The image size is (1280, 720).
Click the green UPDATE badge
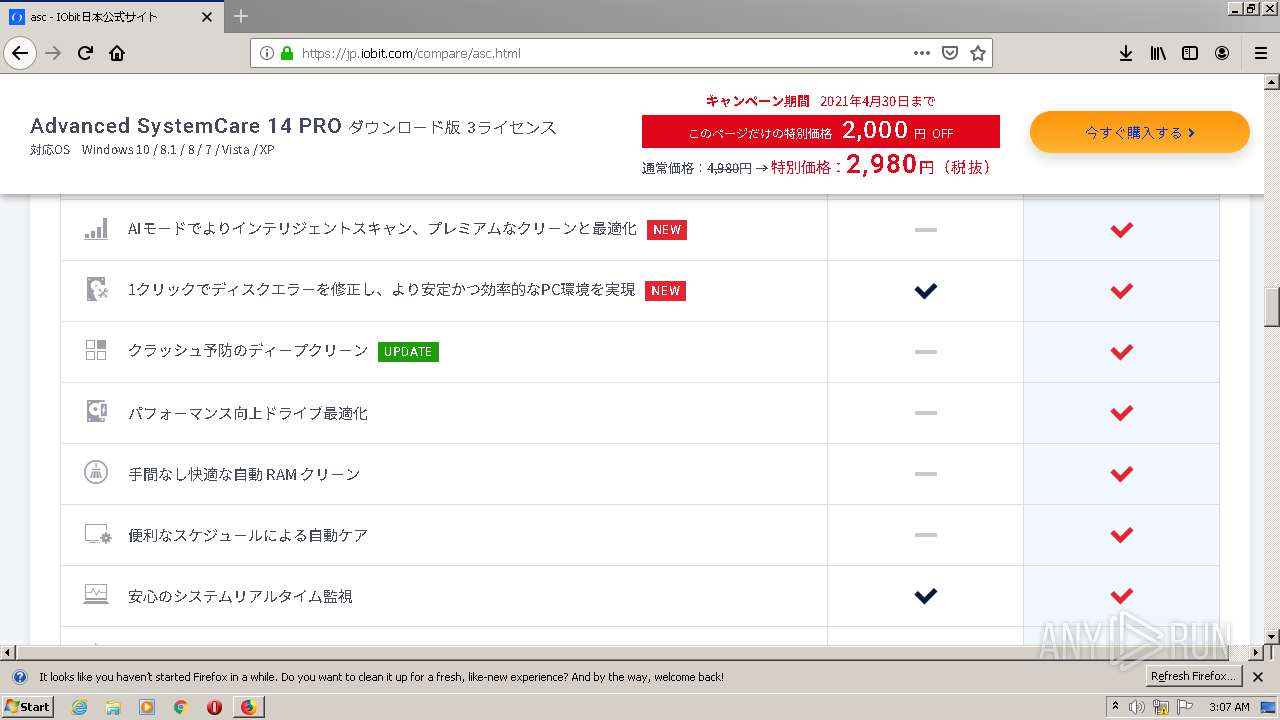point(408,352)
